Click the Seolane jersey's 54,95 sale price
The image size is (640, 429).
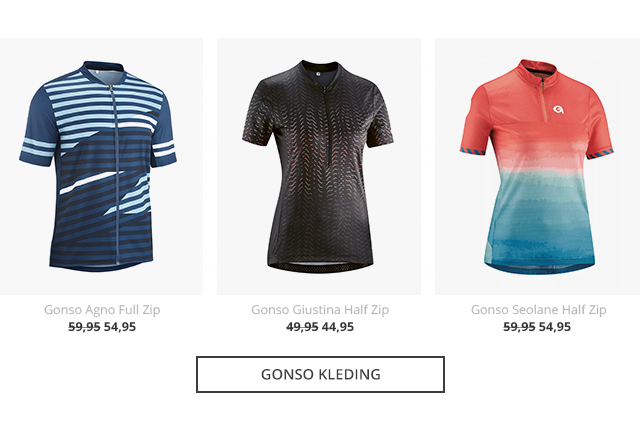(x=555, y=327)
